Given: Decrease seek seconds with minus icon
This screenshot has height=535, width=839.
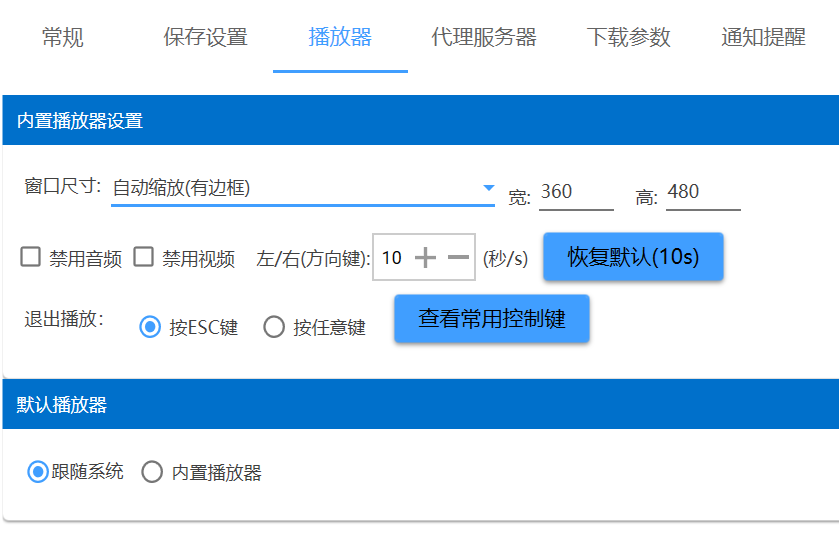Looking at the screenshot, I should (x=459, y=257).
